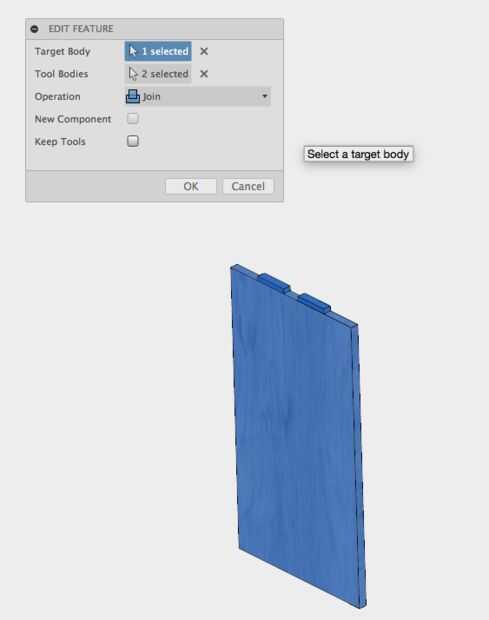The width and height of the screenshot is (489, 620).
Task: Clear the Tool Bodies selection with X
Action: tap(204, 74)
